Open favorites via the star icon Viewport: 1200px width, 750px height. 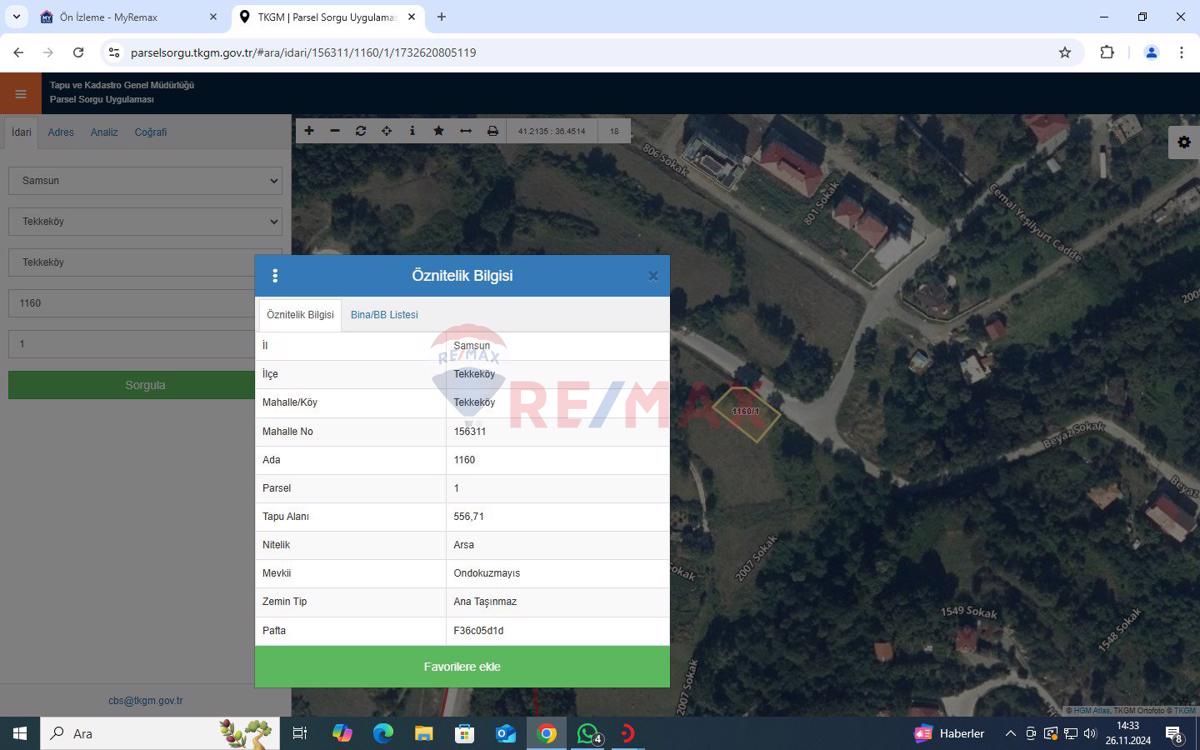pyautogui.click(x=439, y=131)
